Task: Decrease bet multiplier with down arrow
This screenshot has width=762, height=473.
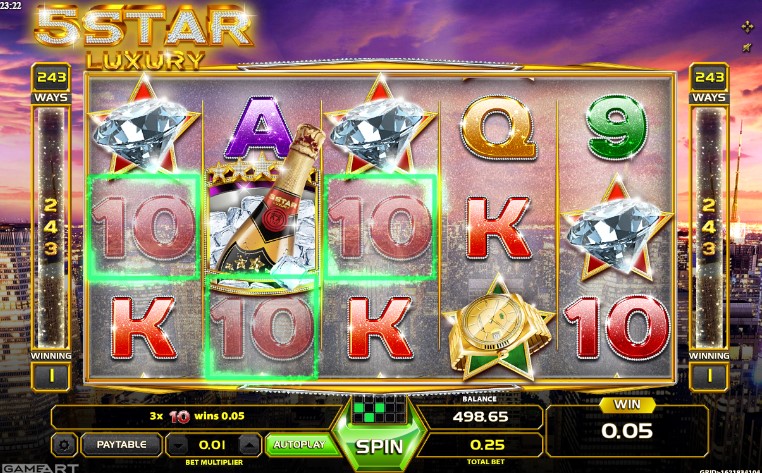Action: point(178,445)
